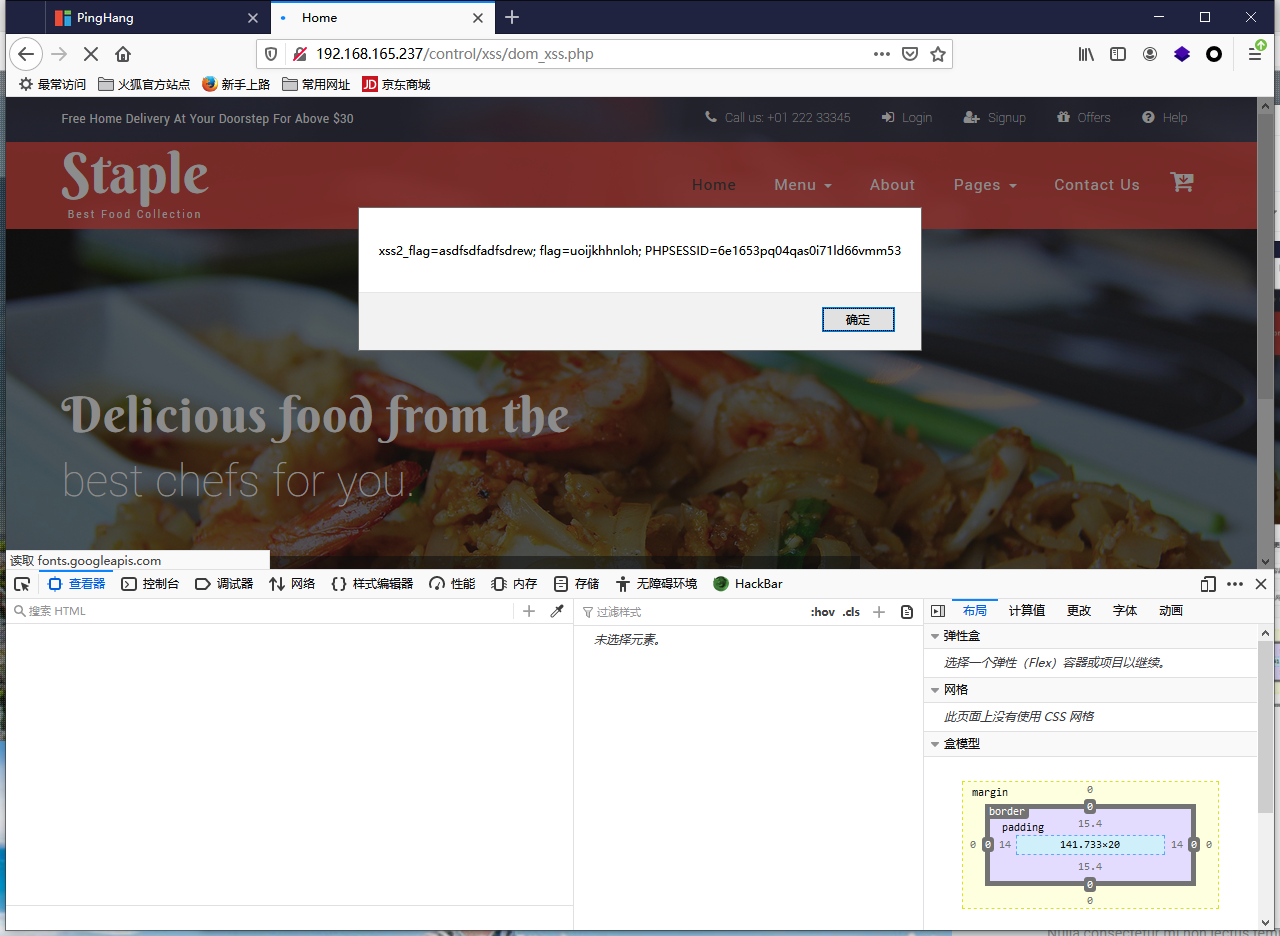Collapse the 盒模型 section

click(936, 744)
